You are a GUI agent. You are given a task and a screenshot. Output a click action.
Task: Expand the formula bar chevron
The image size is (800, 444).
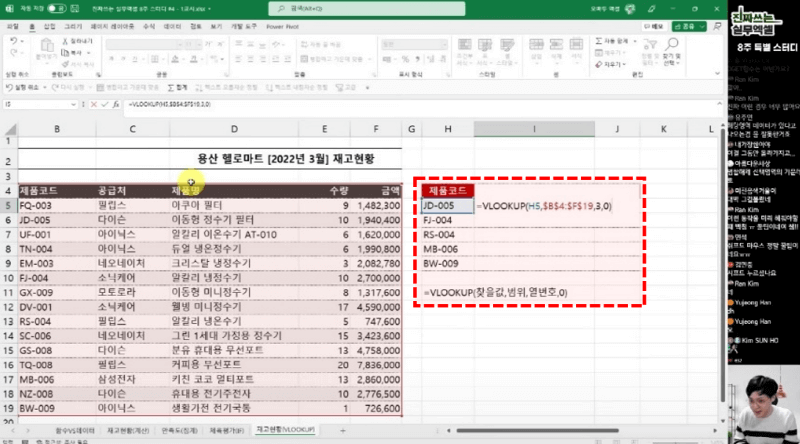coord(719,104)
